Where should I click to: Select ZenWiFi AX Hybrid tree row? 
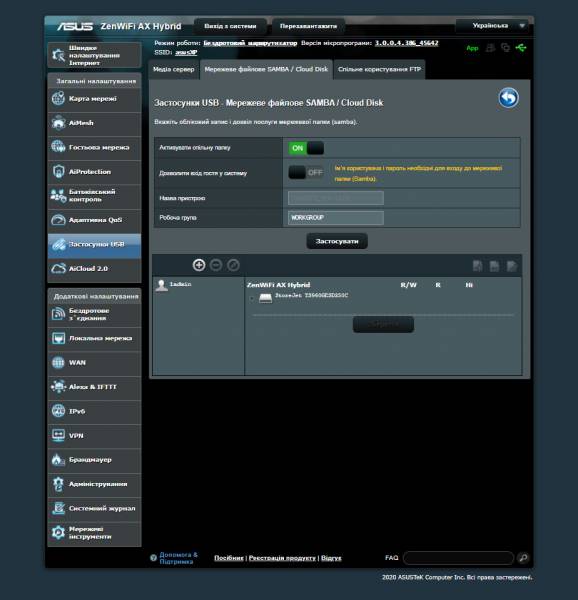click(x=278, y=285)
